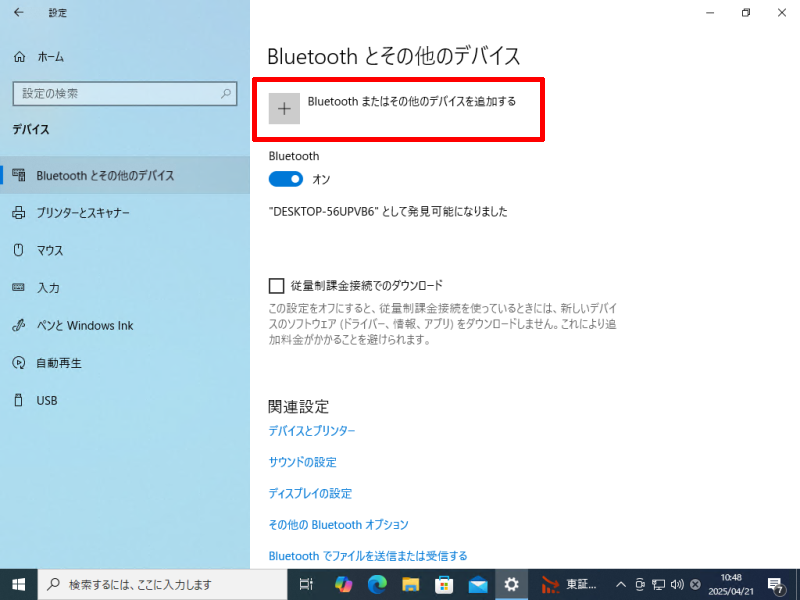Image resolution: width=800 pixels, height=600 pixels.
Task: Click the 設定の検索 search field
Action: (x=124, y=94)
